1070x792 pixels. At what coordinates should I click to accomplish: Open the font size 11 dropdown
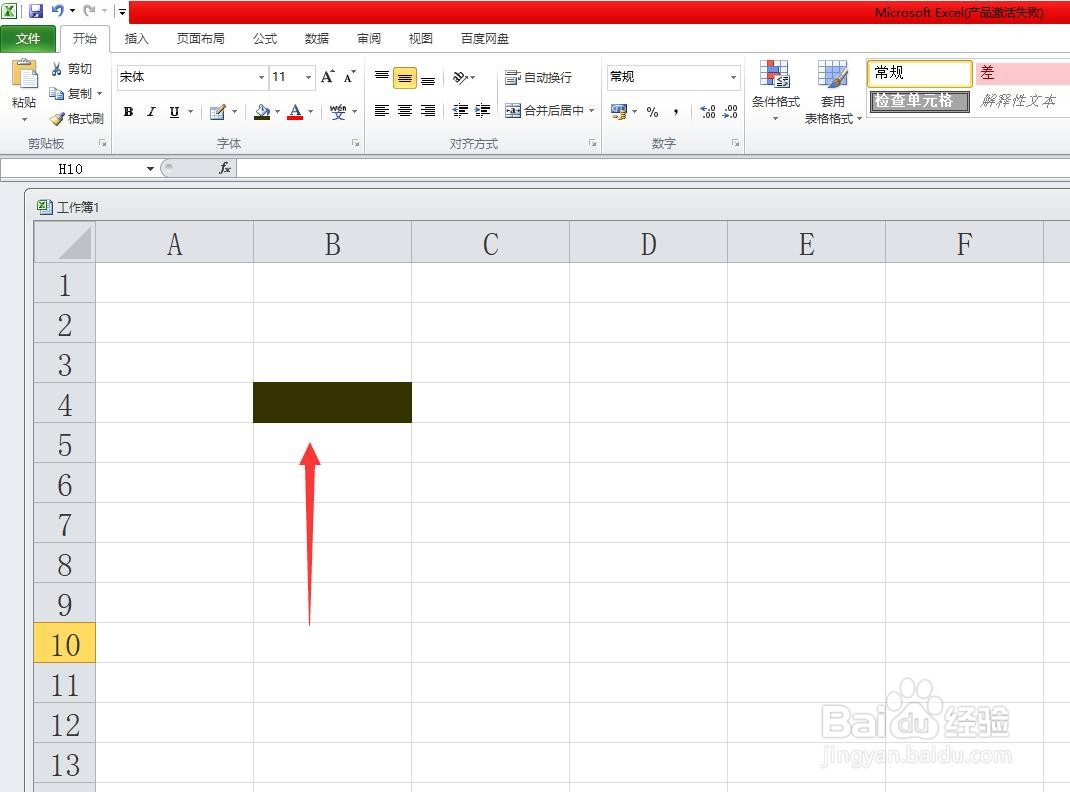point(308,77)
